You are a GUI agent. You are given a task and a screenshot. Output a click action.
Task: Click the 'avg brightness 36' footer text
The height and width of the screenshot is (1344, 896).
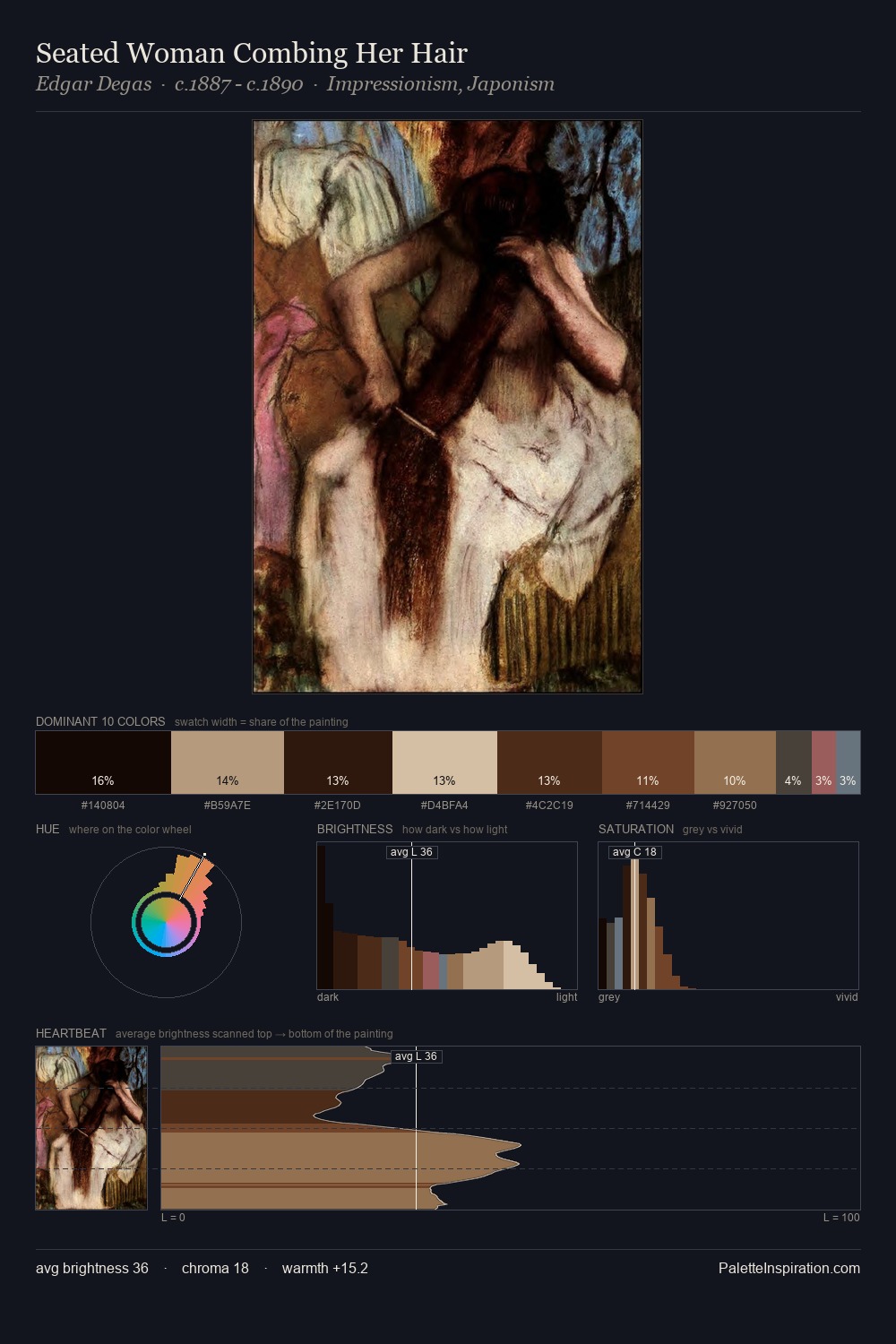pyautogui.click(x=92, y=1268)
